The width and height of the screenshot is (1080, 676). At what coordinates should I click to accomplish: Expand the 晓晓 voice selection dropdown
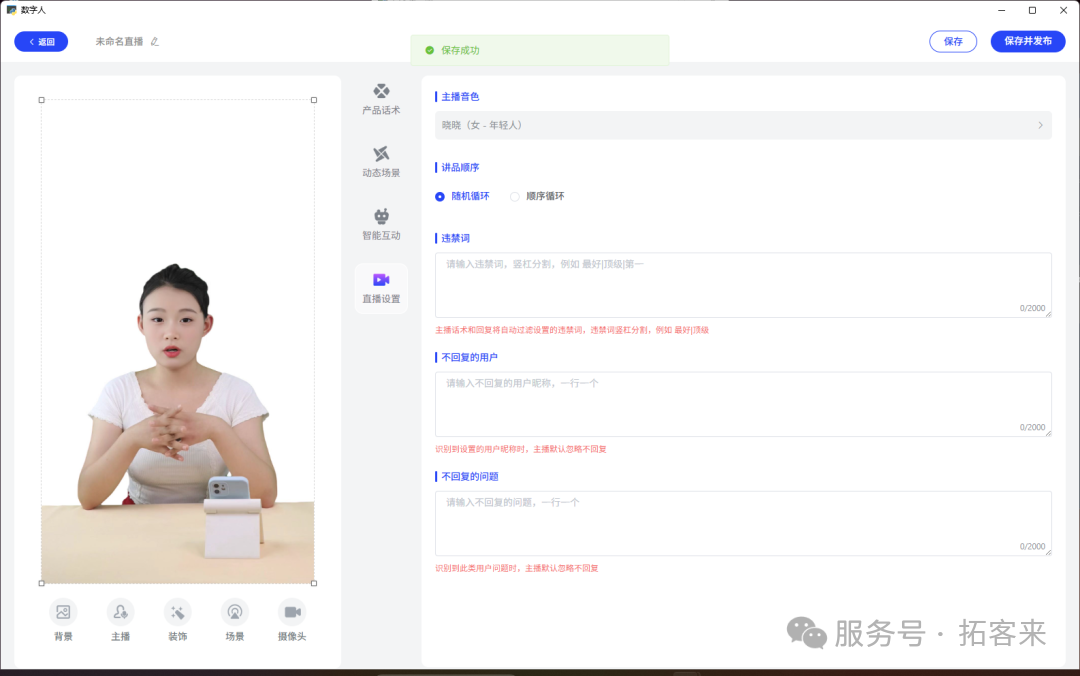[x=742, y=125]
